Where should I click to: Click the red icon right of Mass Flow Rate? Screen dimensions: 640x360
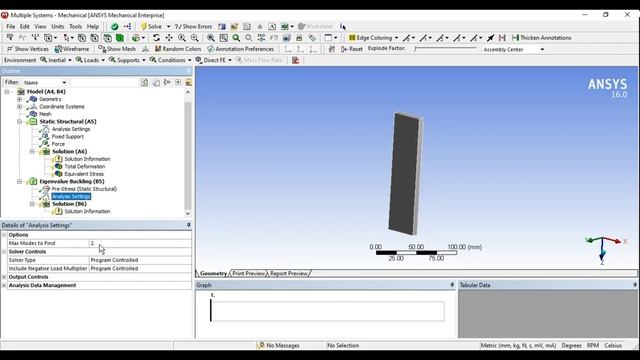coord(296,60)
